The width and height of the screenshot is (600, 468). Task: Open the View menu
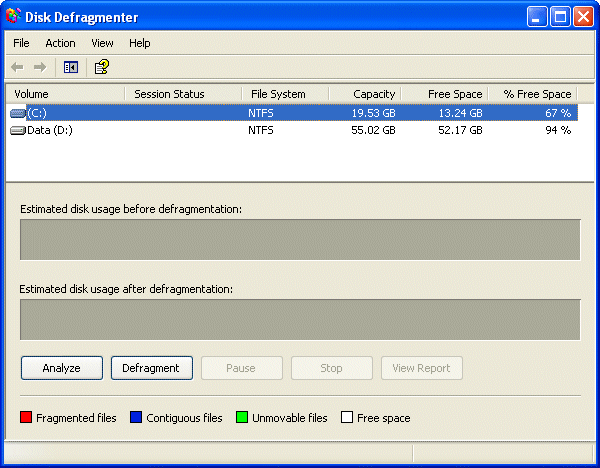(x=102, y=43)
